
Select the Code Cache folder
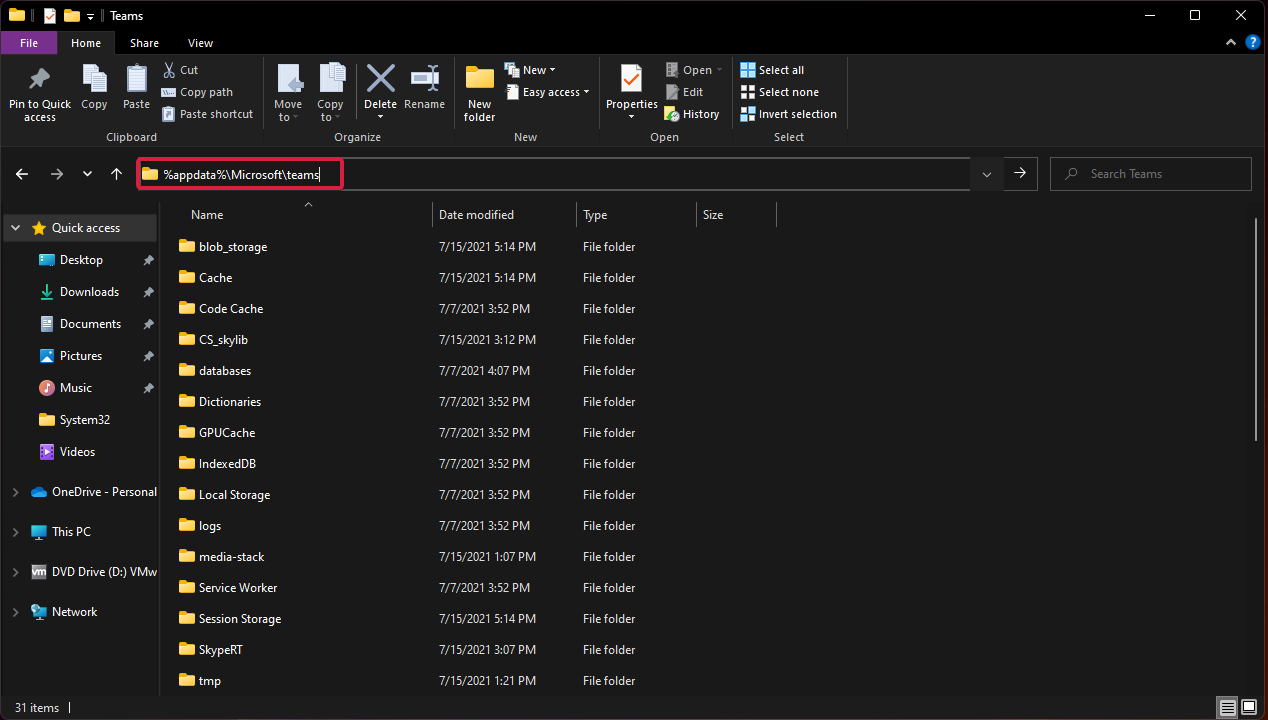[x=231, y=309]
